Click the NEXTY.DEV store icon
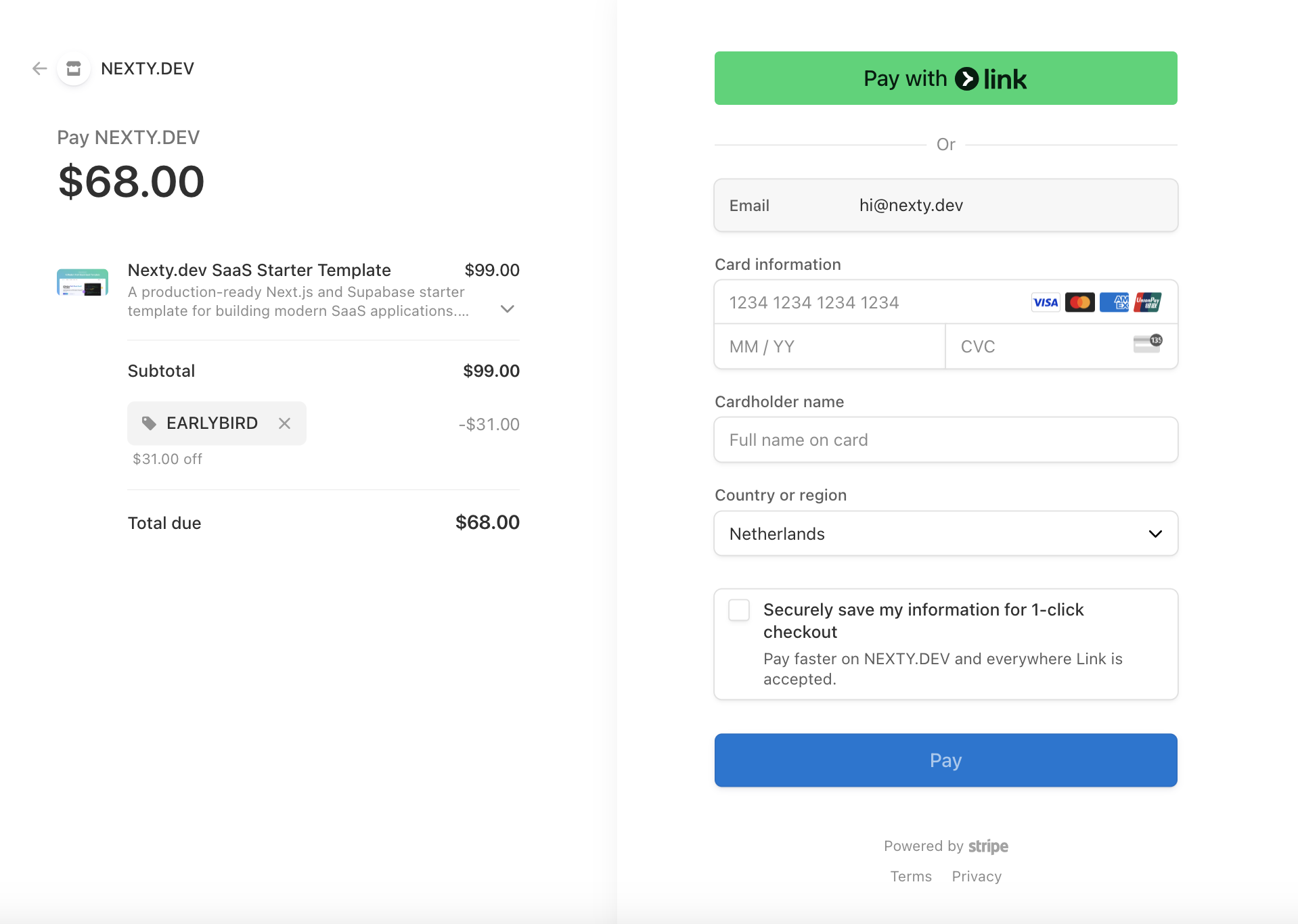The height and width of the screenshot is (924, 1298). pos(74,68)
